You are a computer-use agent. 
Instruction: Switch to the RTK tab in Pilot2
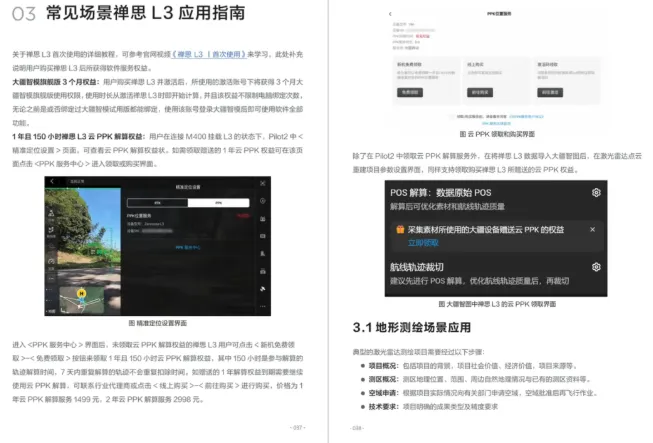(x=157, y=203)
